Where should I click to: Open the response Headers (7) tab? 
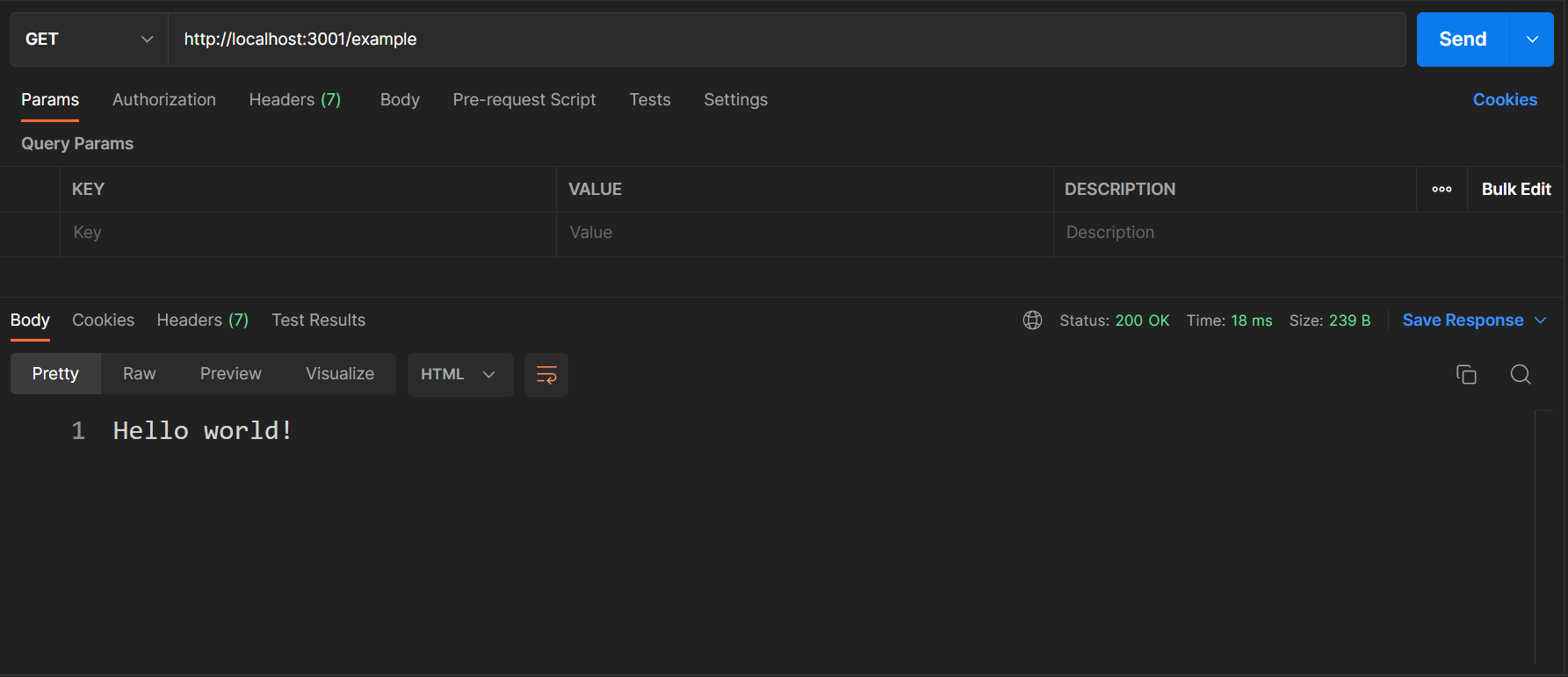203,320
